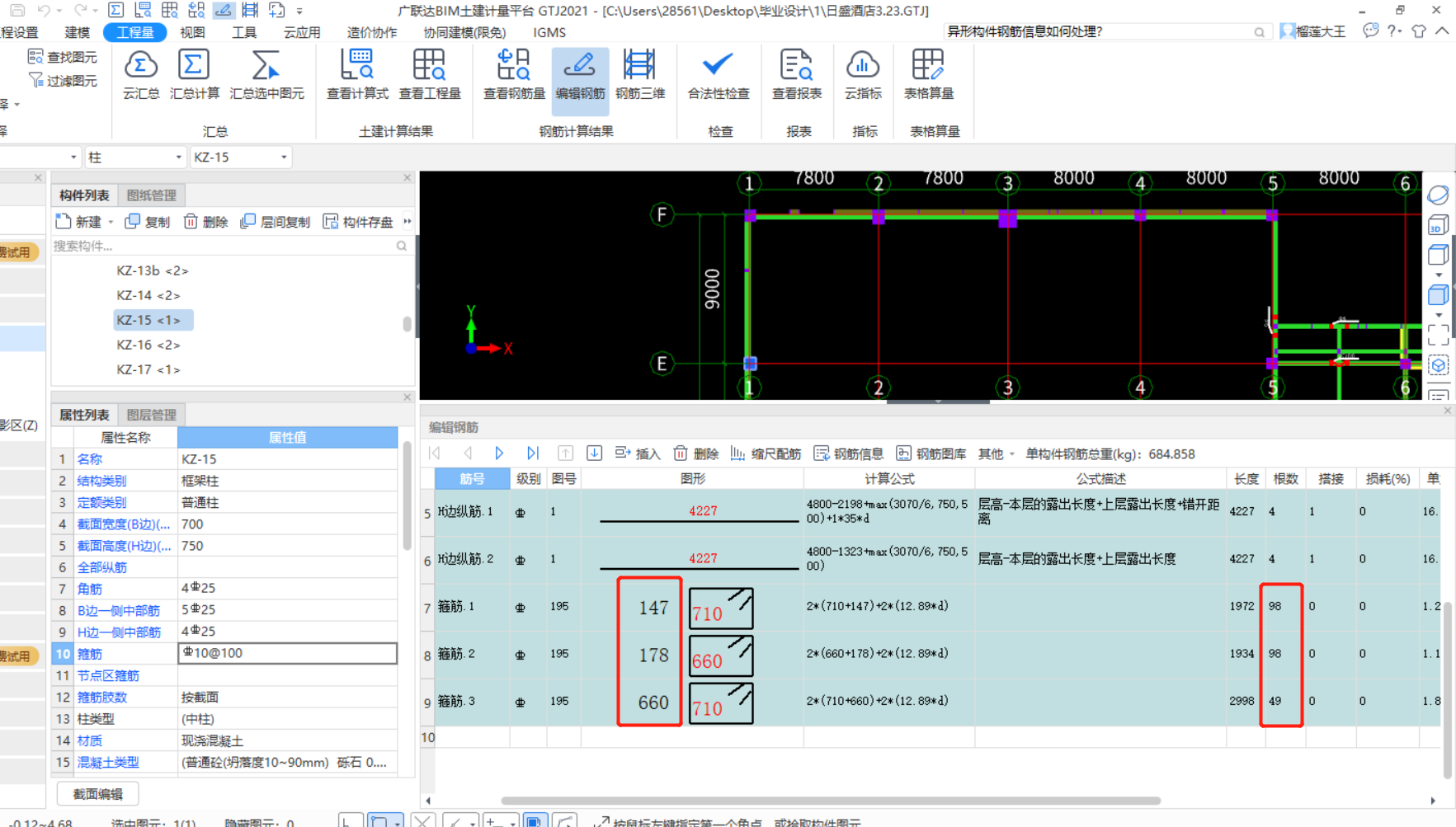Open 工具 ribbon tab
This screenshot has height=827, width=1456.
click(x=243, y=32)
